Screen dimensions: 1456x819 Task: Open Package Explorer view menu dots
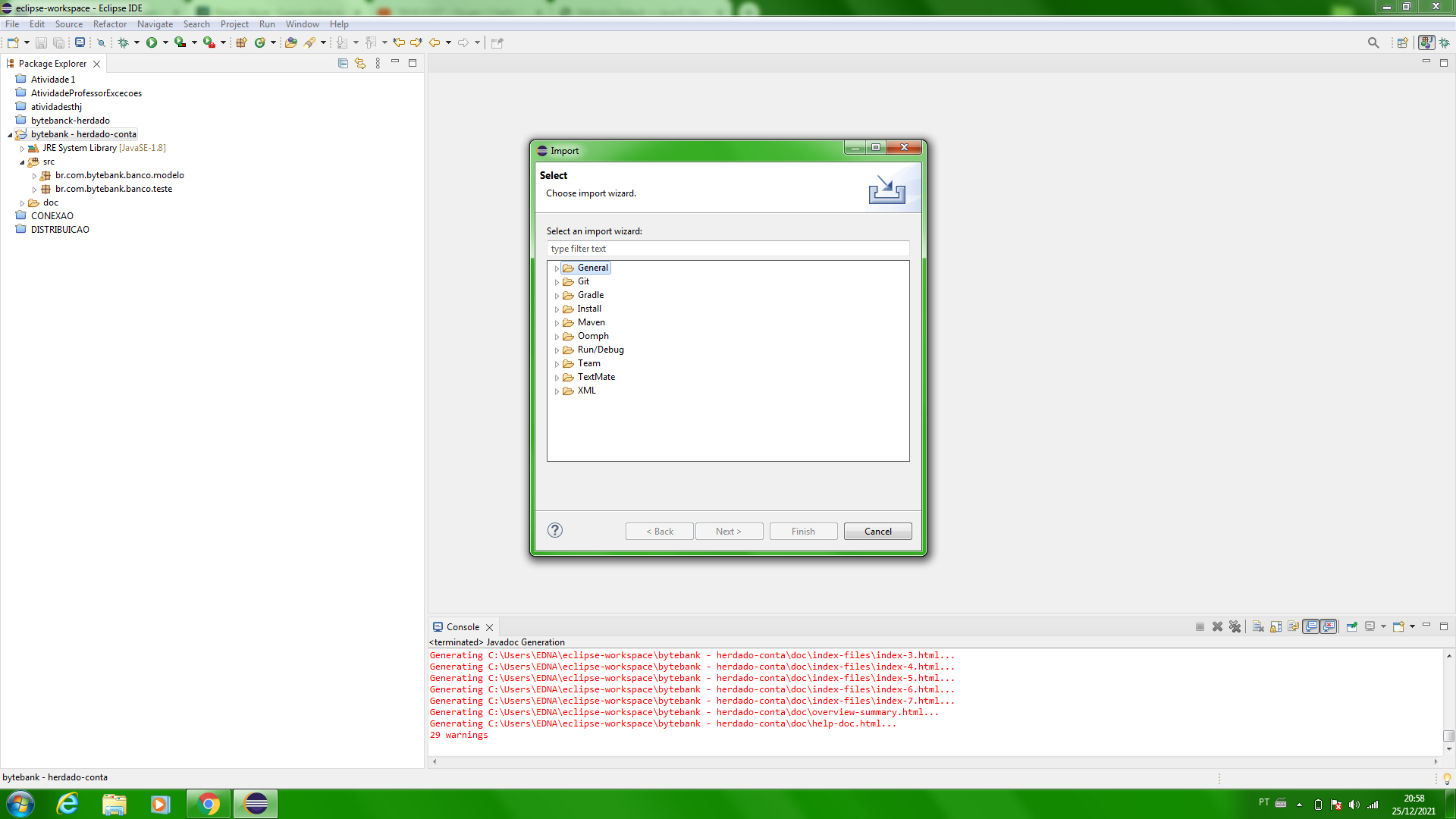(x=378, y=64)
